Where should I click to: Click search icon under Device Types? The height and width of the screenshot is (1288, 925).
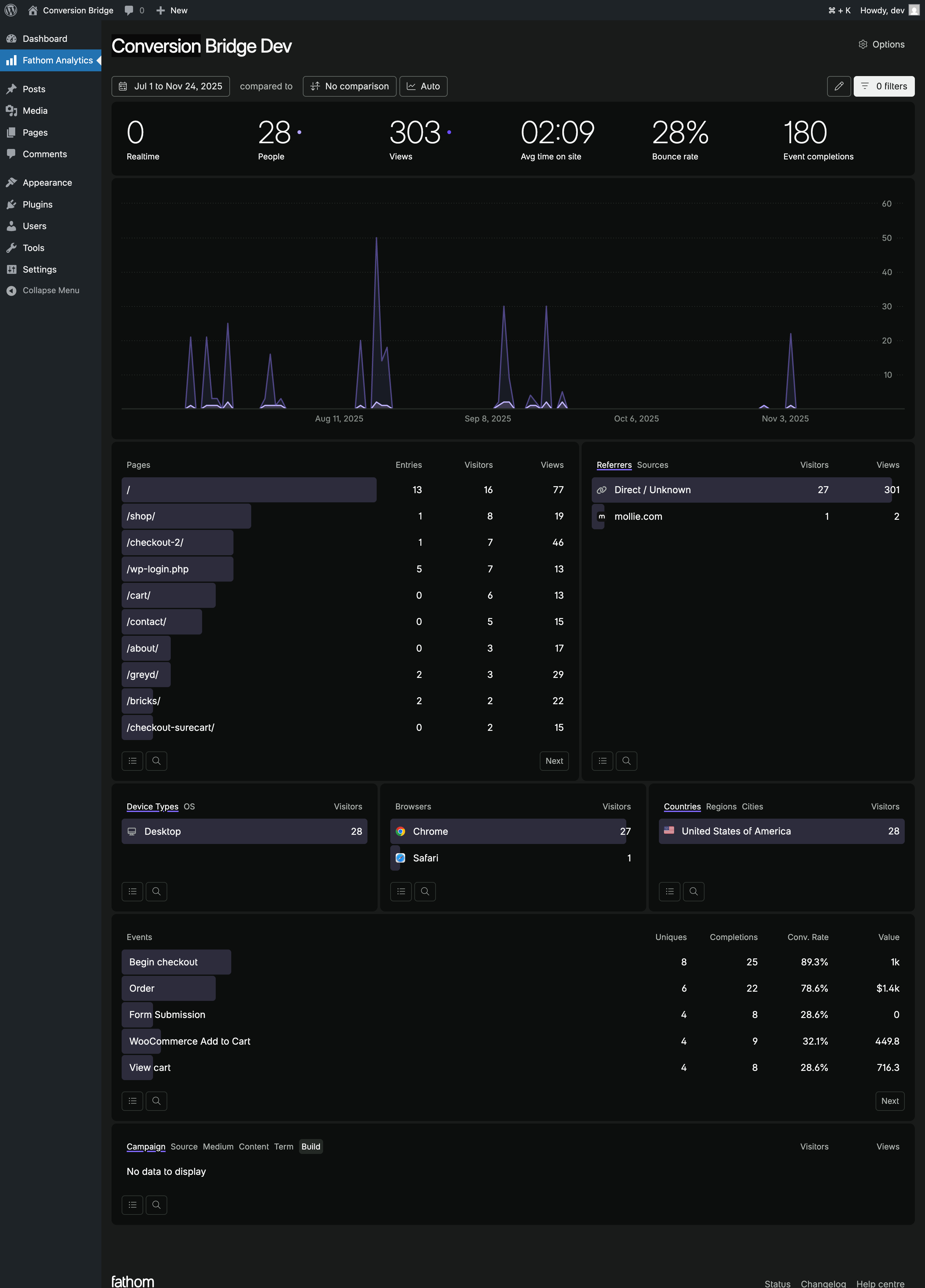(x=156, y=892)
